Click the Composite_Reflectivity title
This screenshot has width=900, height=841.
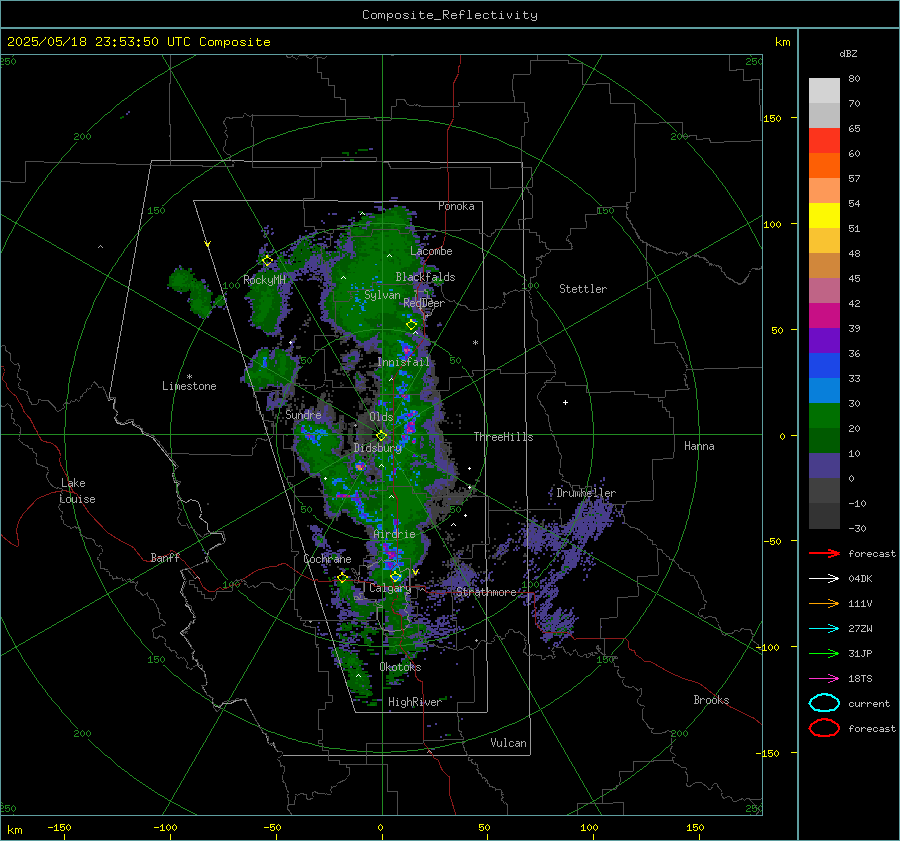tap(450, 15)
